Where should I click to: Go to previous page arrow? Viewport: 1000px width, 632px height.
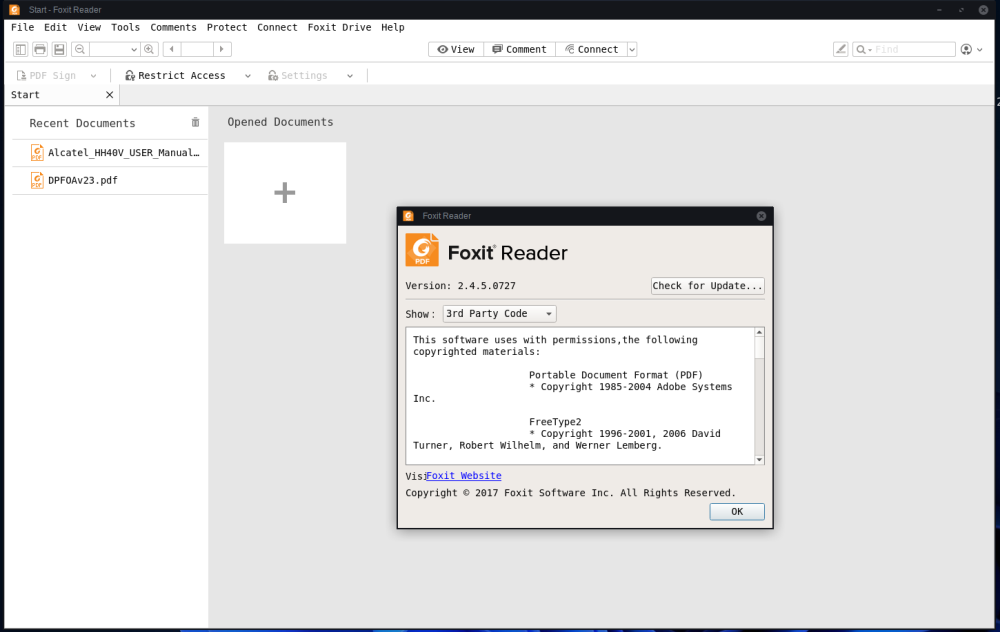172,49
